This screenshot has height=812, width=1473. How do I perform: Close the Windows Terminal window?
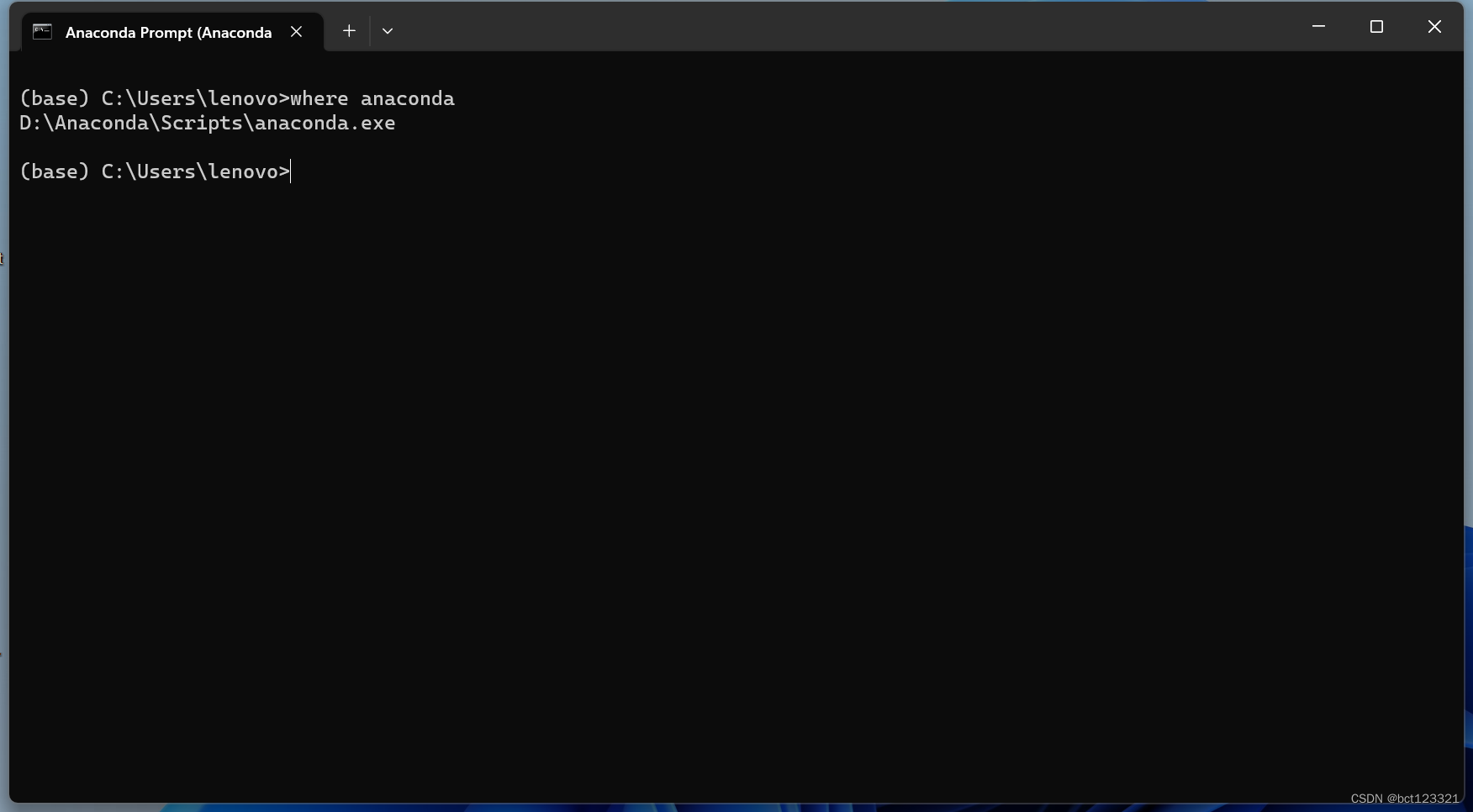click(1434, 26)
